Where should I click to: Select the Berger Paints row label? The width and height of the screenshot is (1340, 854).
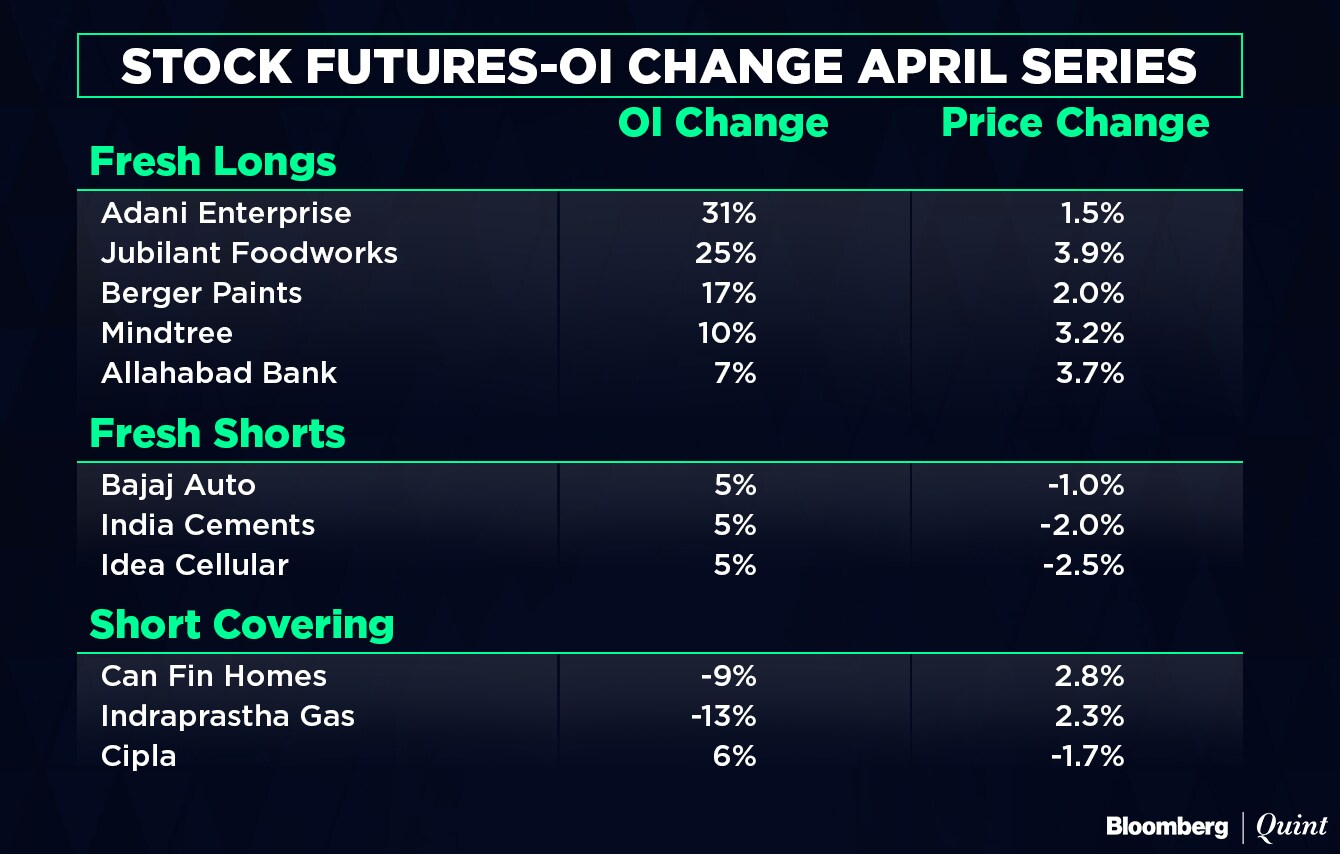pos(201,293)
